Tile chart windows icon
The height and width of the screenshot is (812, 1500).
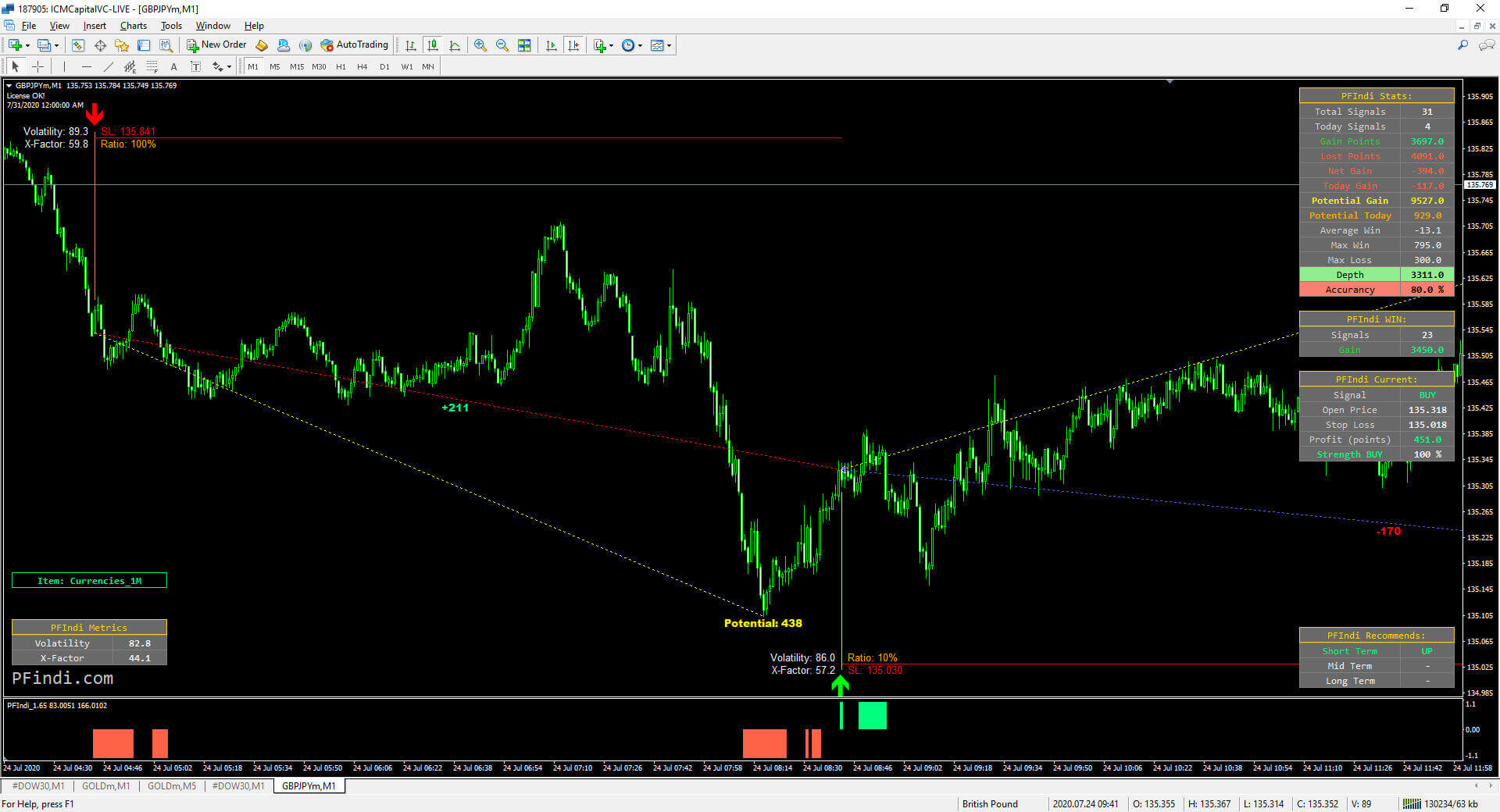pos(524,46)
